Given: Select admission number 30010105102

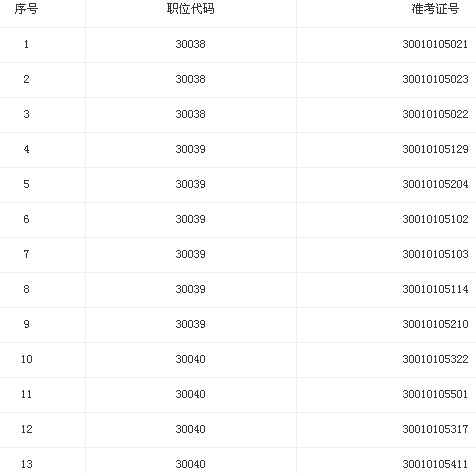Looking at the screenshot, I should (435, 219).
